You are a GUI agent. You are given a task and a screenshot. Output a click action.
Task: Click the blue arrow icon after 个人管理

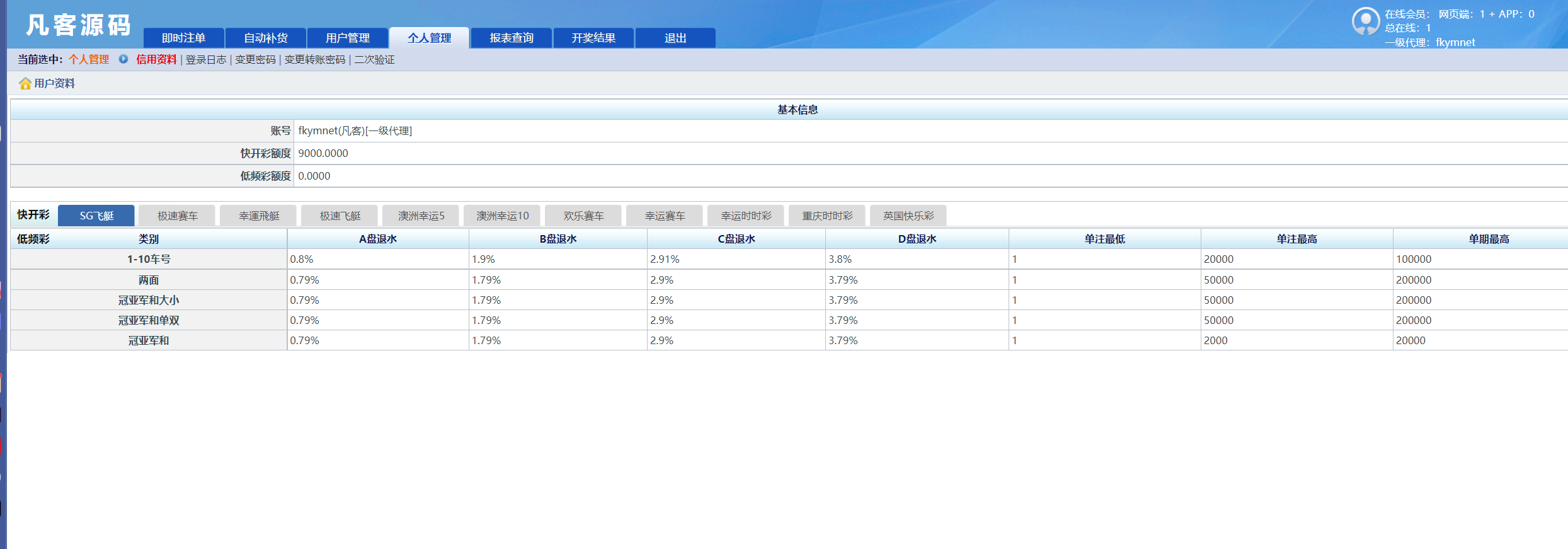123,59
